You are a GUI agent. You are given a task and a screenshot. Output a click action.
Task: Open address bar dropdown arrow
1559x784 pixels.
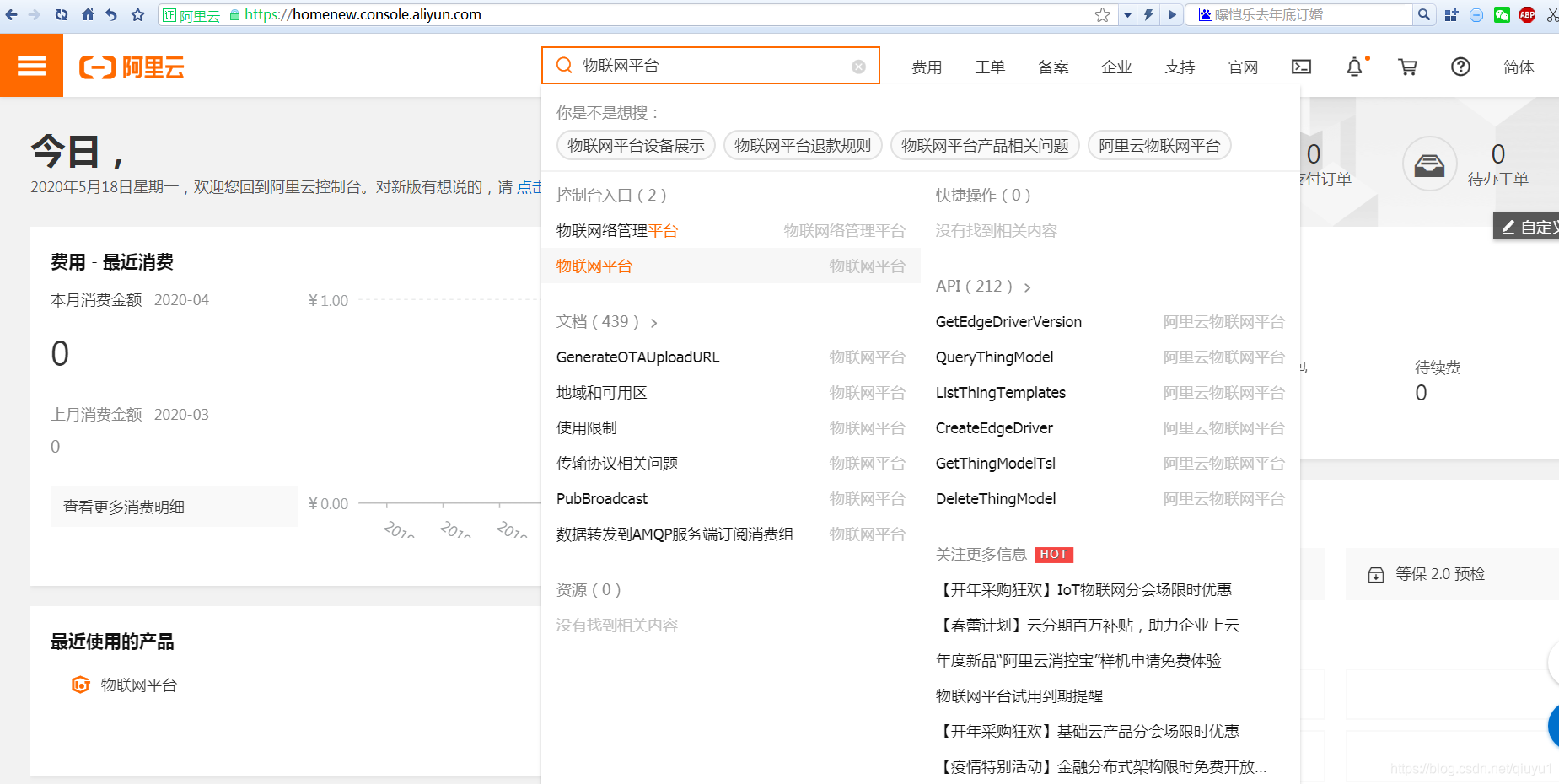coord(1127,15)
